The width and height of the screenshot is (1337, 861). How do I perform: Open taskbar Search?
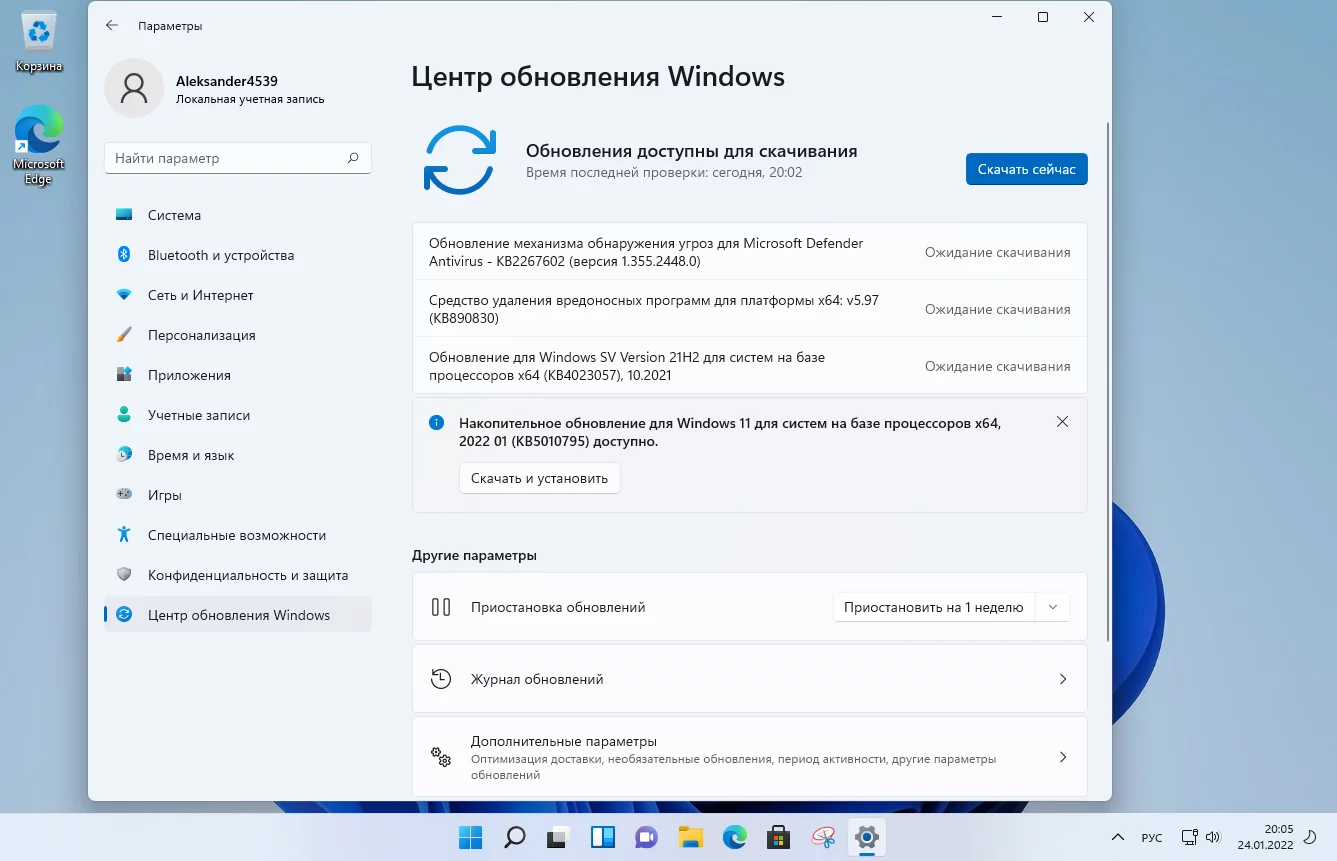(514, 837)
